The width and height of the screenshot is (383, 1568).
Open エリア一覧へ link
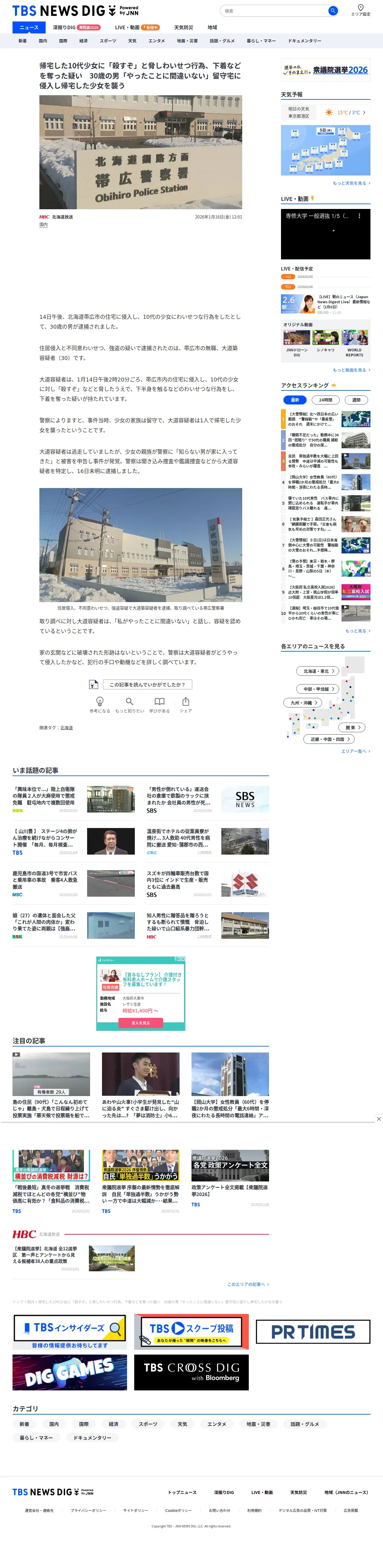coord(356,751)
